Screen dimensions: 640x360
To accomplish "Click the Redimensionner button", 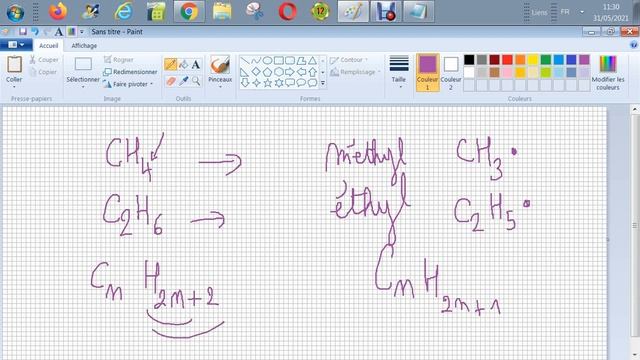I will [x=130, y=72].
